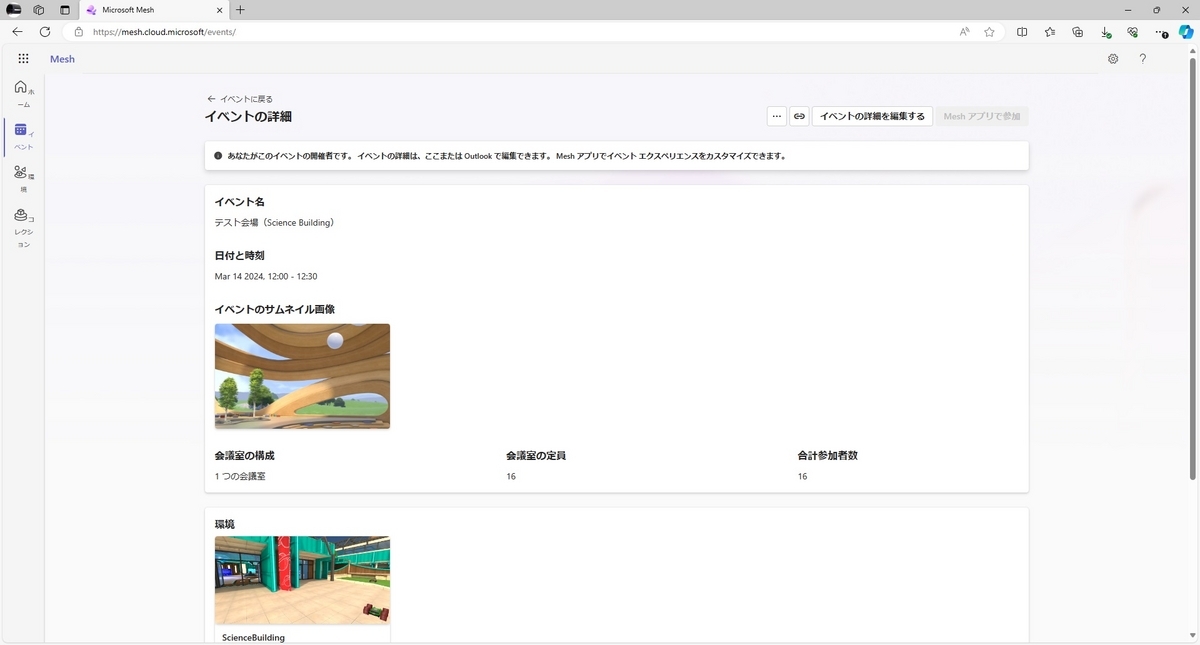1200x645 pixels.
Task: Click the イベントの詳細を編集する button
Action: click(873, 116)
